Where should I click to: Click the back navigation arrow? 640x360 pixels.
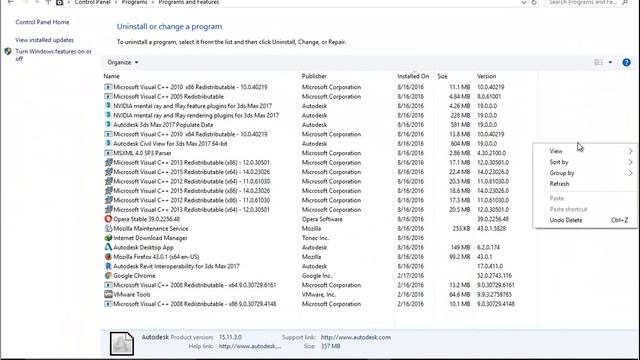pyautogui.click(x=11, y=2)
